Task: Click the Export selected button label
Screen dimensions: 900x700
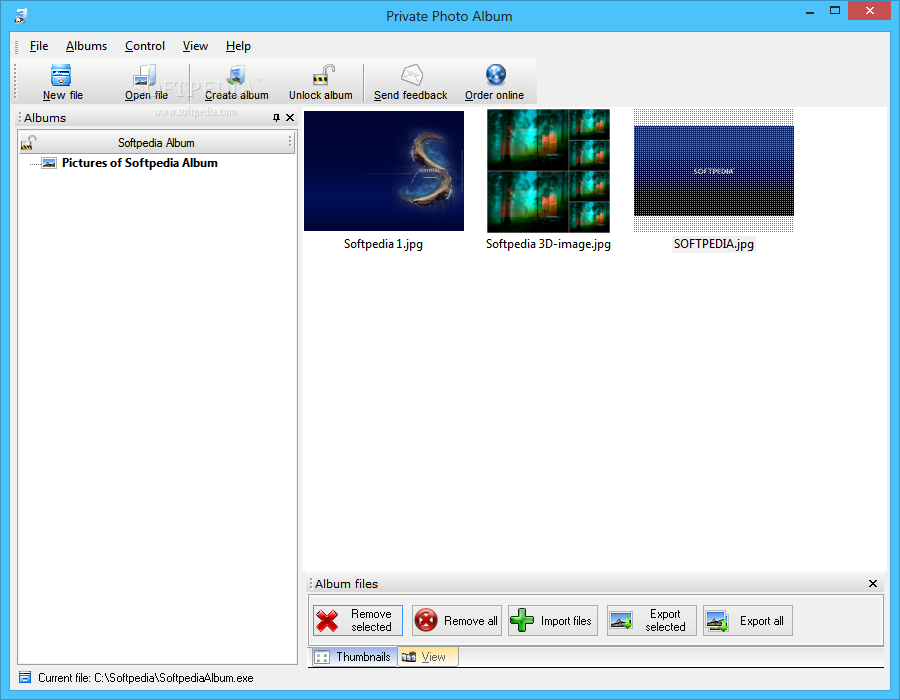Action: (x=665, y=621)
